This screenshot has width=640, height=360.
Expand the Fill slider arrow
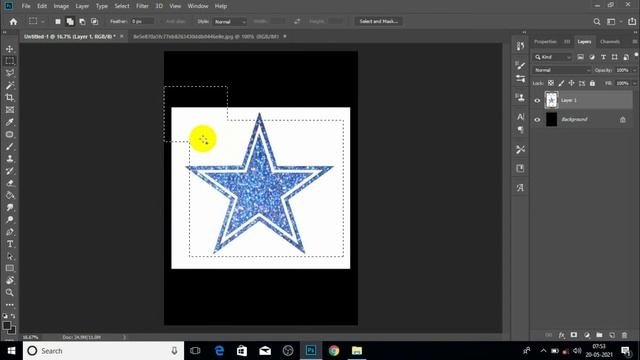(634, 83)
